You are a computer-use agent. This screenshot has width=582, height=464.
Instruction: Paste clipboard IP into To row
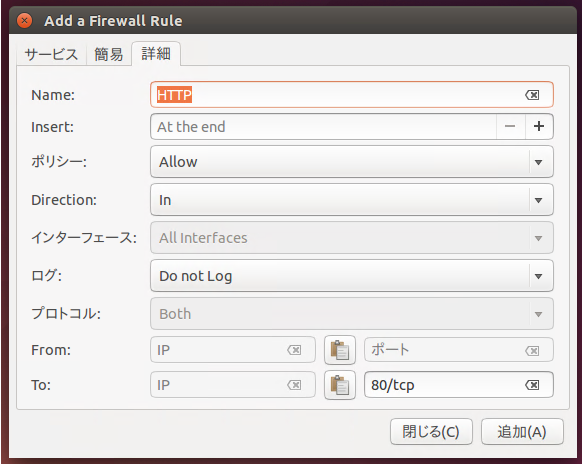point(340,385)
